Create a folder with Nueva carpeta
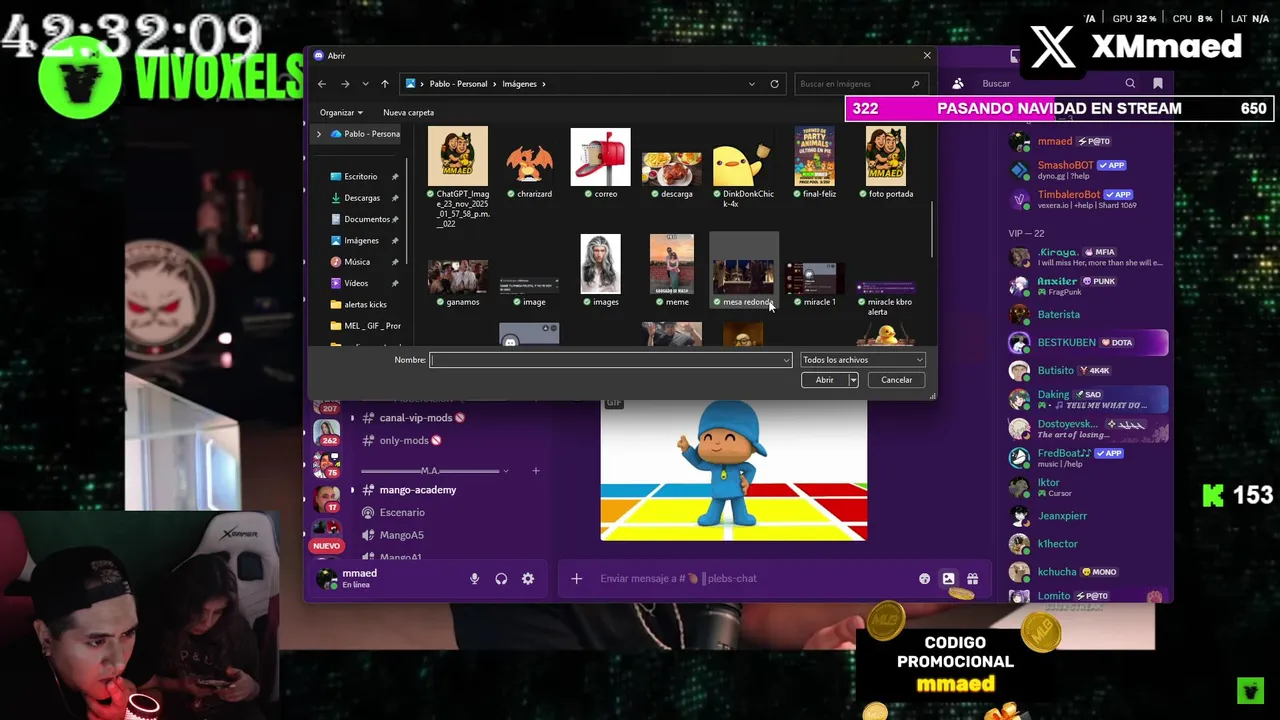Image resolution: width=1280 pixels, height=720 pixels. coord(408,113)
